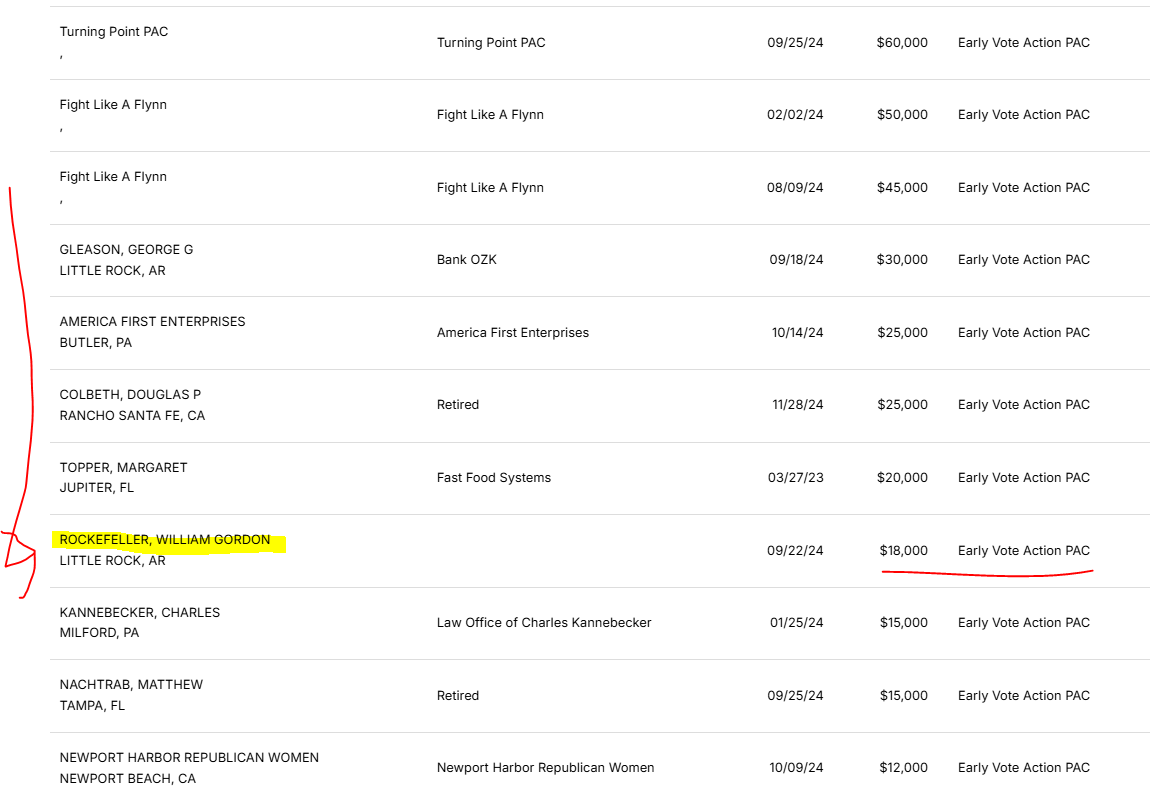Click the $45,000 donation amount

[901, 188]
